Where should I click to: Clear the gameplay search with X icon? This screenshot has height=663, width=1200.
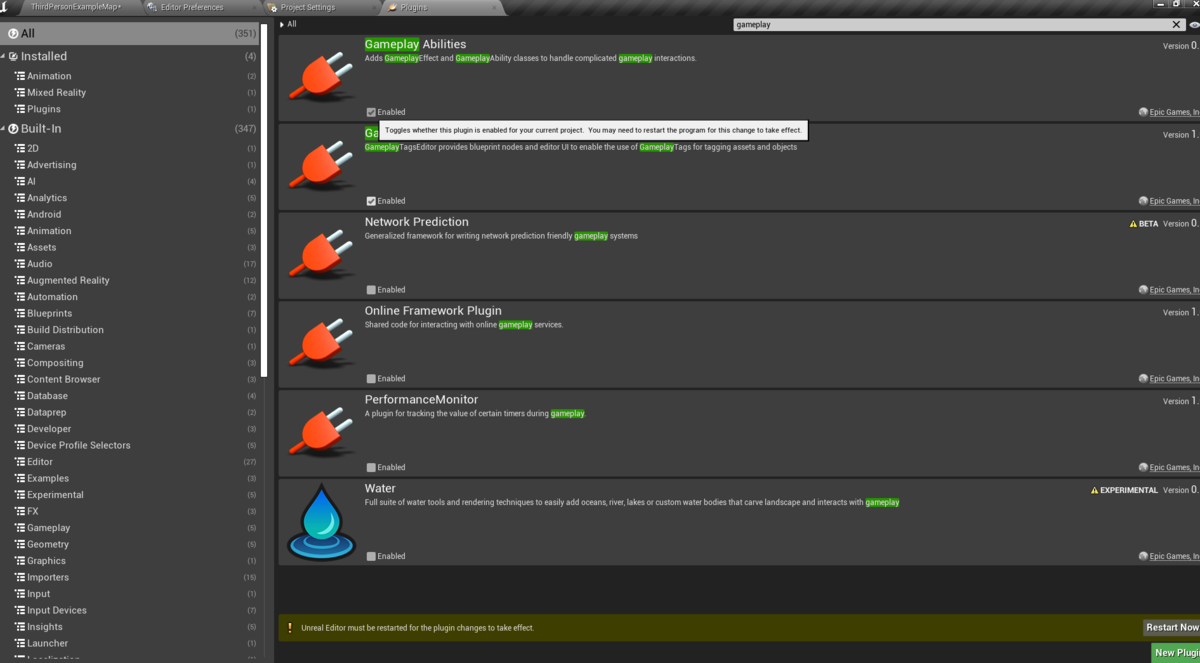1176,25
